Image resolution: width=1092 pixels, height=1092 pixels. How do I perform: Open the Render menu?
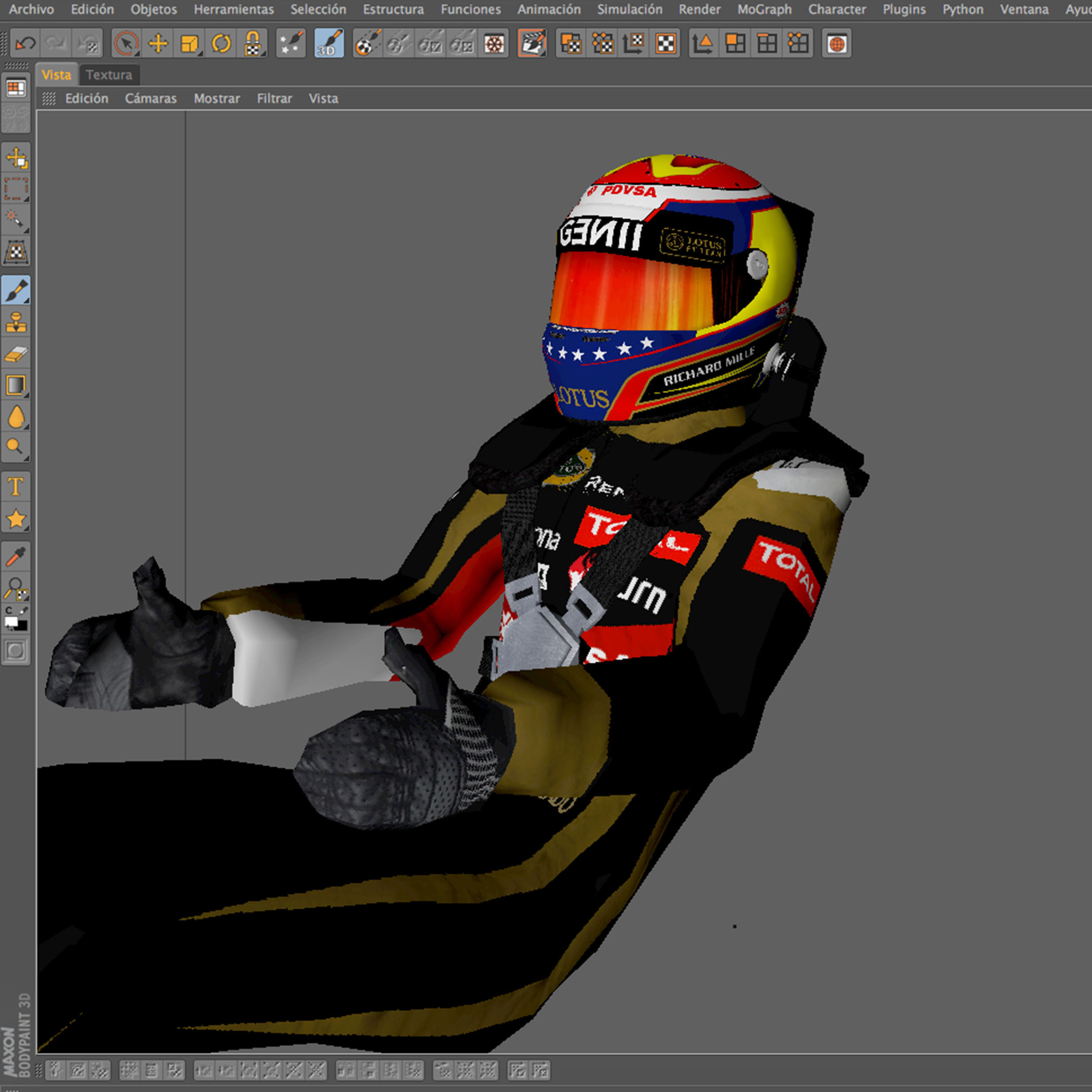click(x=699, y=10)
